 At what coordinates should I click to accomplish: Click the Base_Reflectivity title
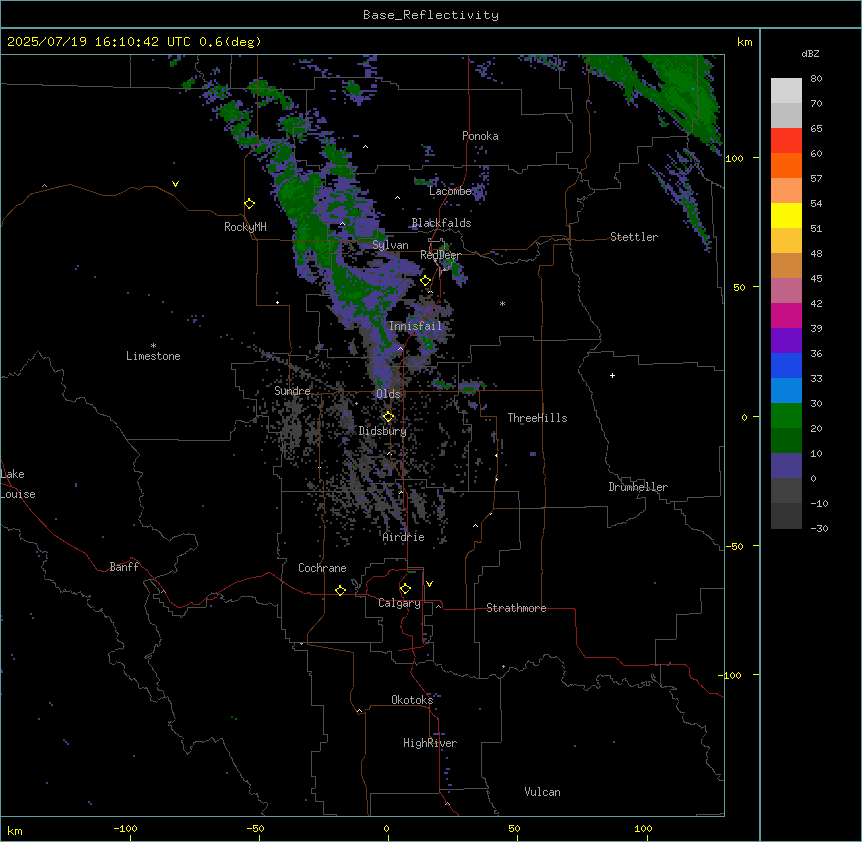431,15
